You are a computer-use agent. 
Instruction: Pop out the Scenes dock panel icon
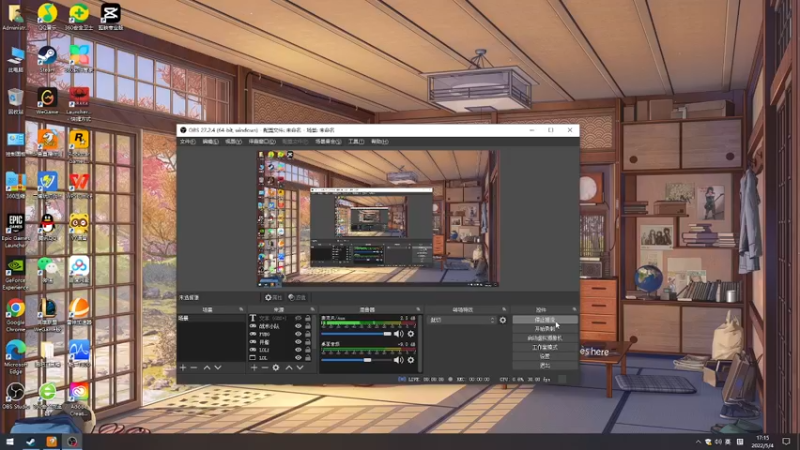coord(241,310)
